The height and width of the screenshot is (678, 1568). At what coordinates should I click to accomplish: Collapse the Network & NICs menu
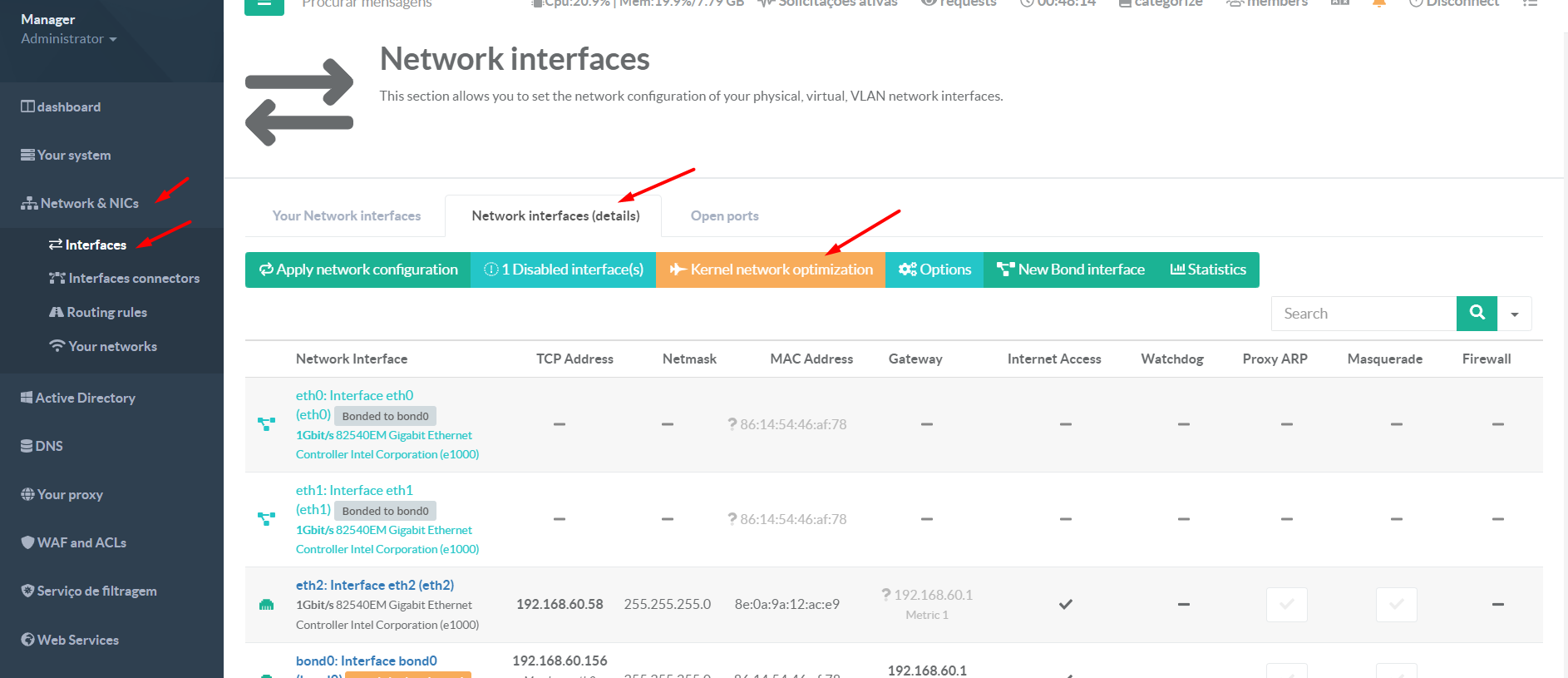point(89,203)
